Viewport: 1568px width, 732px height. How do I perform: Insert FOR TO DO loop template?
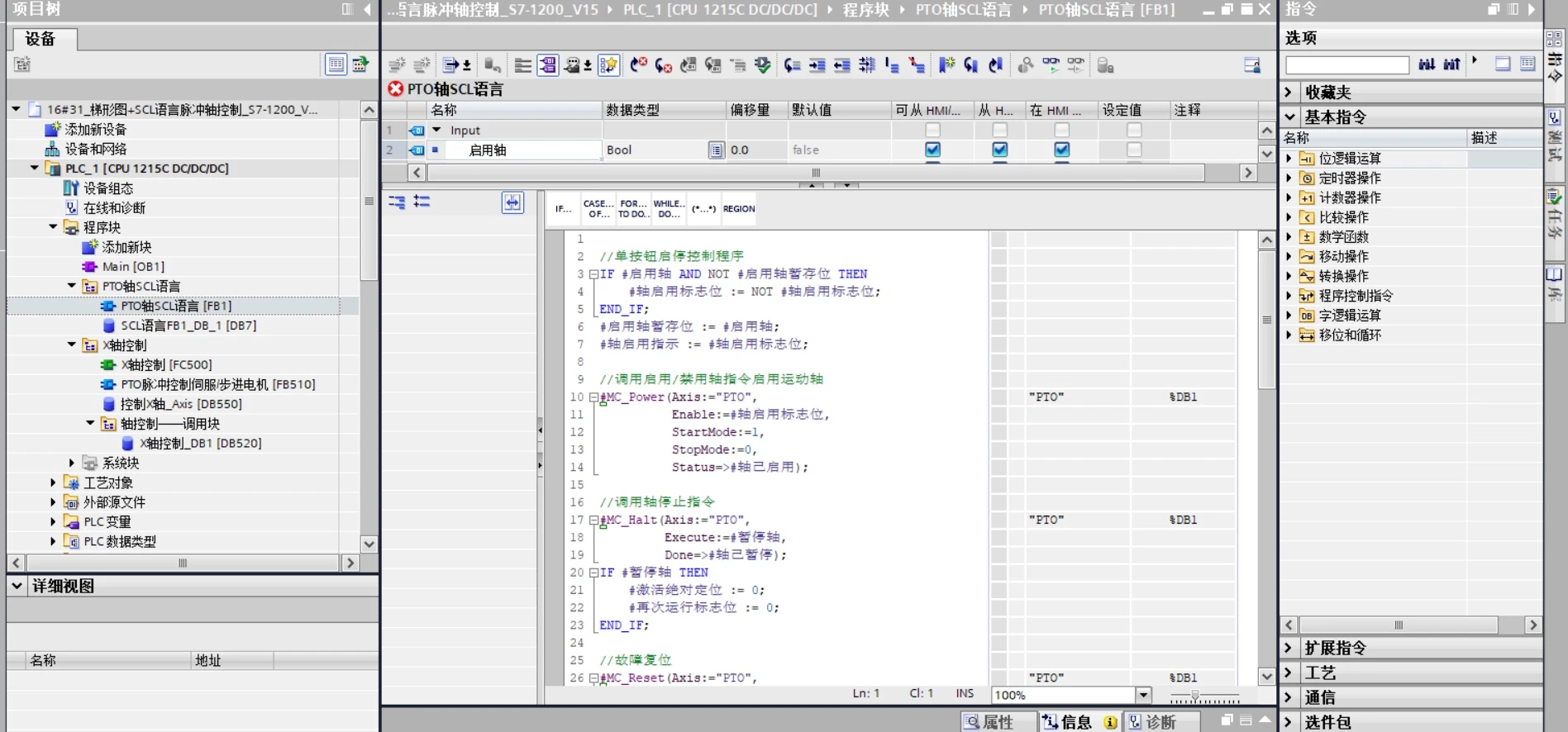[x=633, y=209]
